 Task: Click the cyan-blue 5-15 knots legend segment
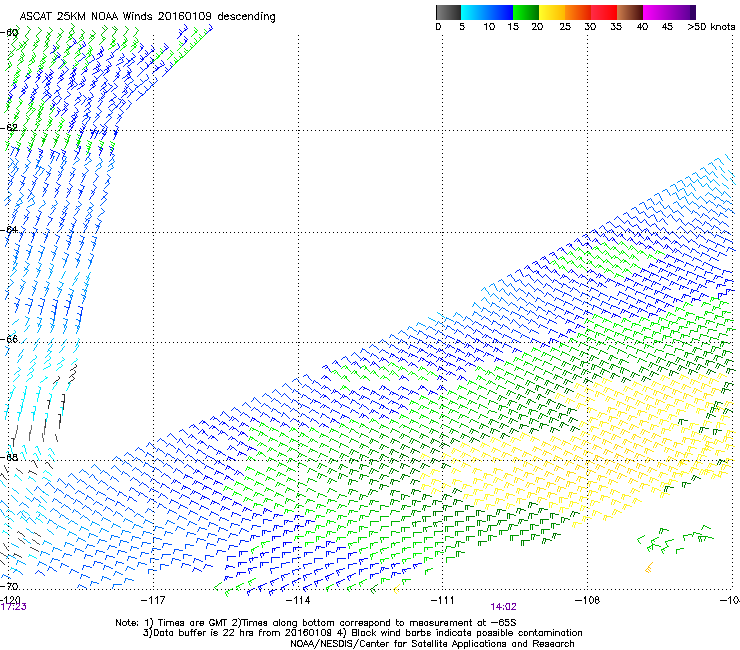click(487, 12)
